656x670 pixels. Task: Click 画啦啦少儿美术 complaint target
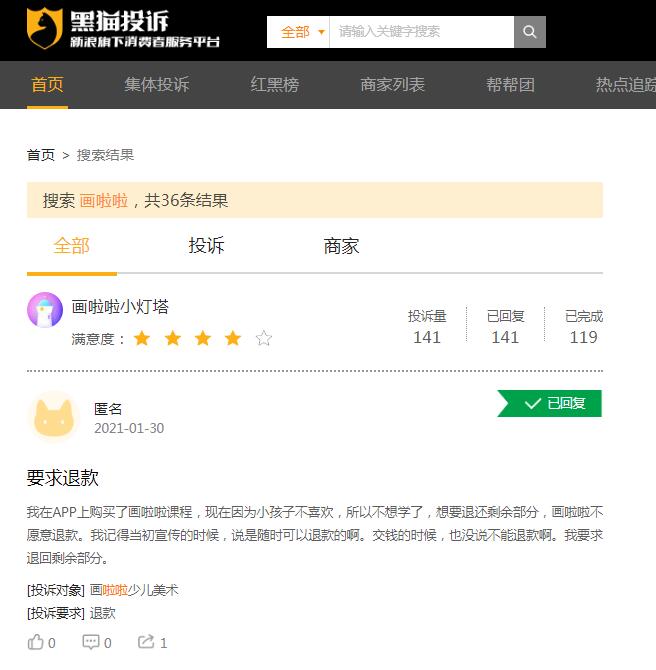[x=134, y=590]
